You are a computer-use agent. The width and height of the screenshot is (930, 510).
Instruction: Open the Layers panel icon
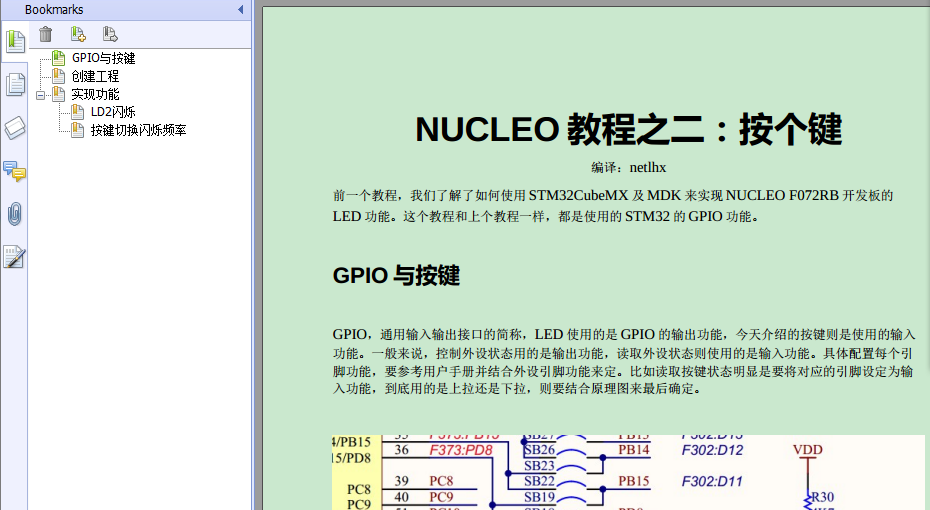15,128
